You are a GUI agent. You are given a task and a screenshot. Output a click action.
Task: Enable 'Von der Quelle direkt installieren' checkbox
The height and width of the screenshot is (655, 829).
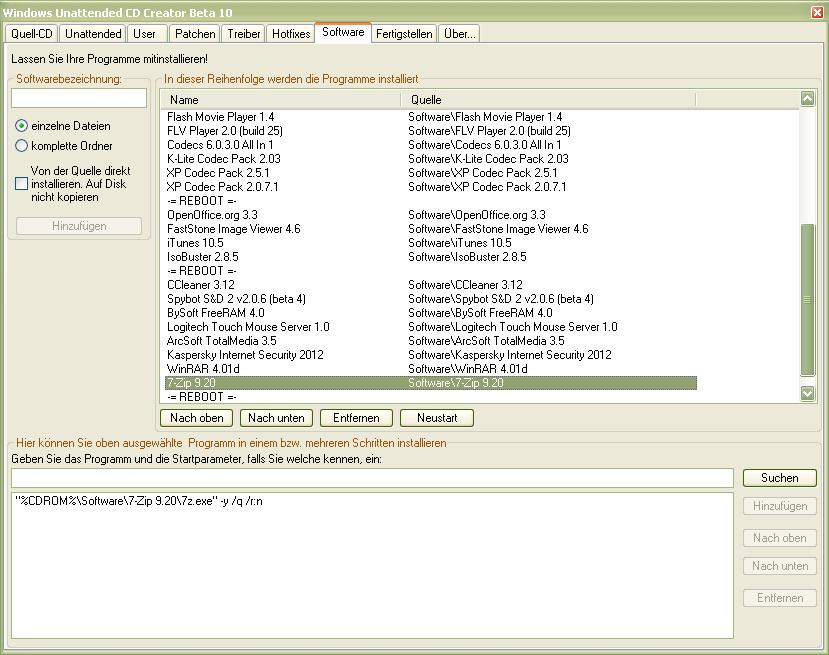[22, 184]
